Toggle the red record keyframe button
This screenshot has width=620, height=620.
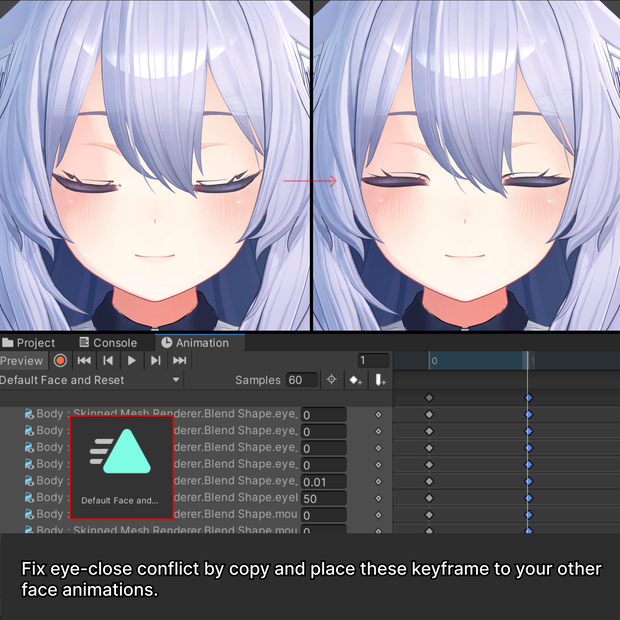click(60, 361)
